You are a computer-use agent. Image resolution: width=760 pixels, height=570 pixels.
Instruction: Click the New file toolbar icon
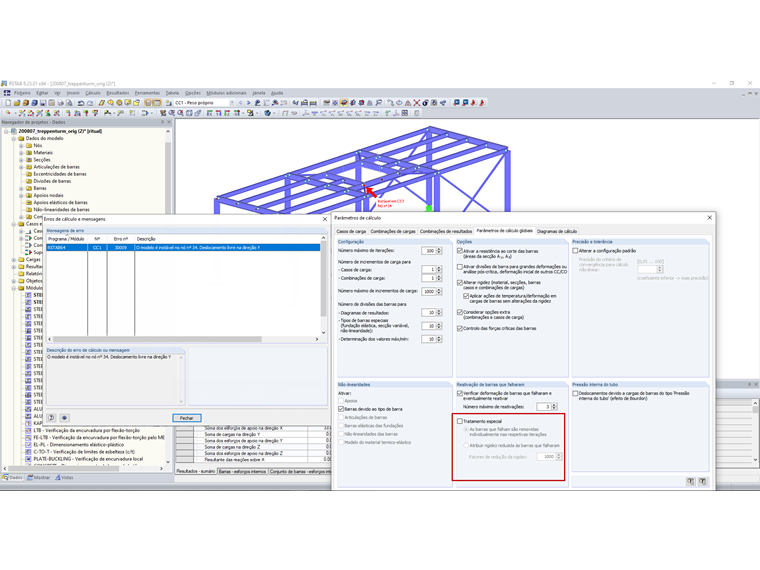[8, 103]
